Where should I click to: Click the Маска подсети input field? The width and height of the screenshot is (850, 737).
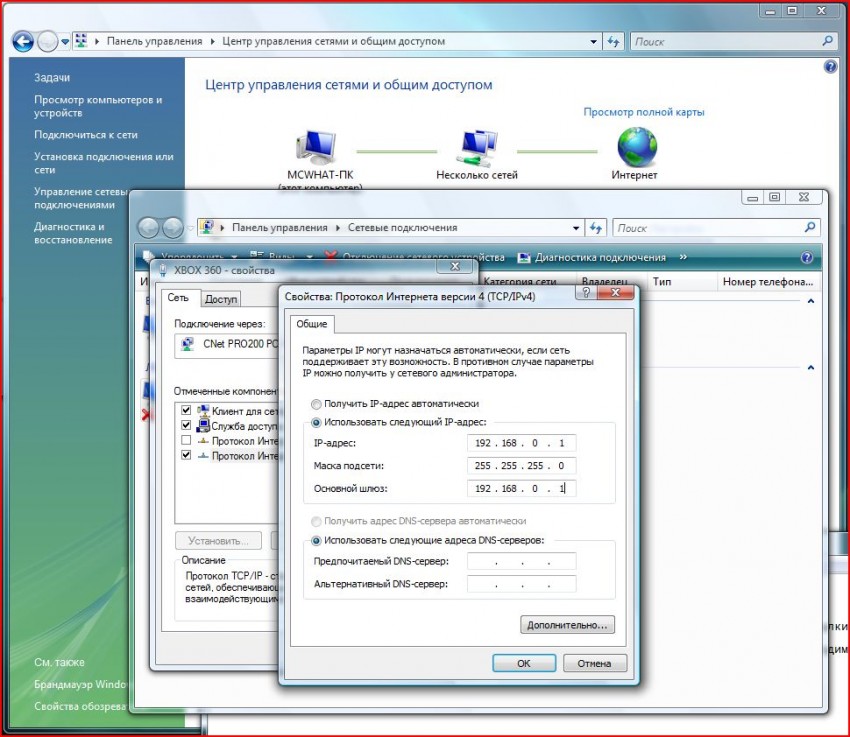pyautogui.click(x=521, y=466)
